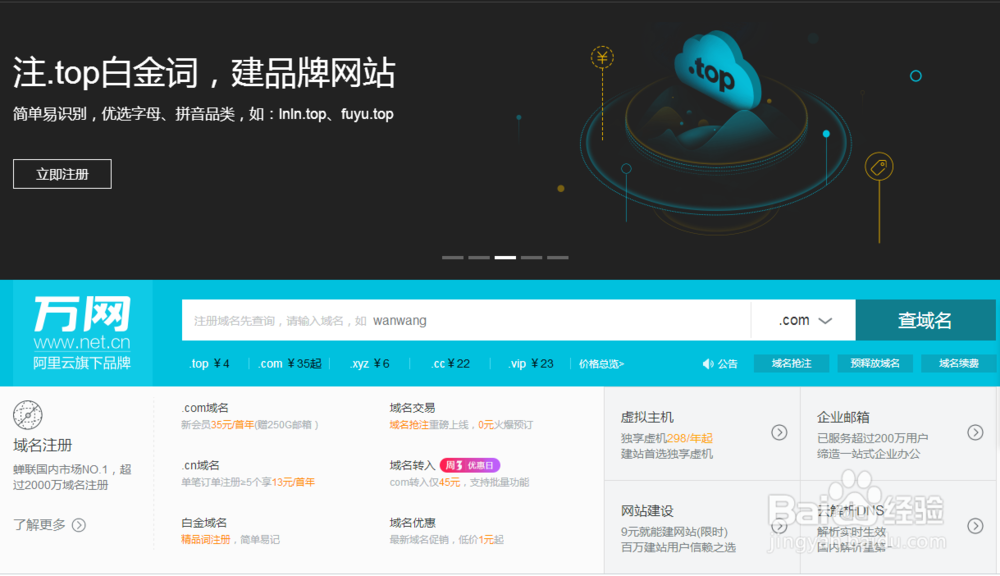Choose the .com ¥35起 price link

point(290,364)
